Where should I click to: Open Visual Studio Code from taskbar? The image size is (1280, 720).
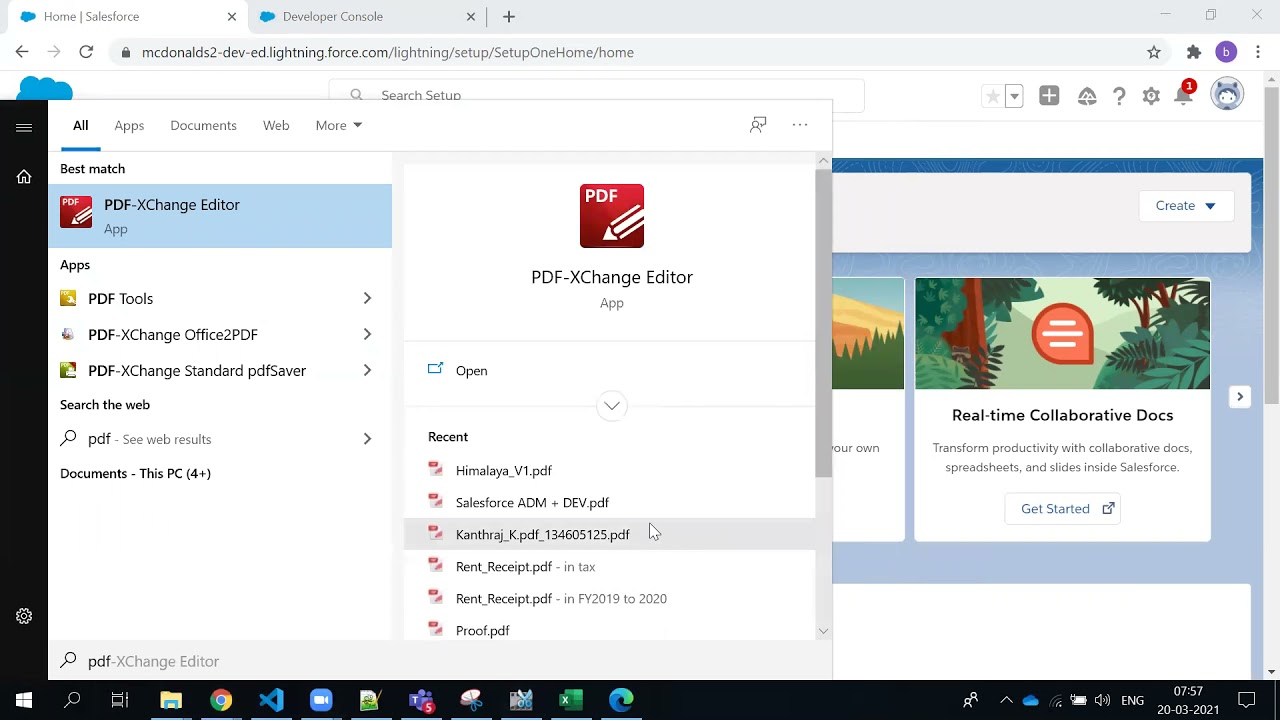[x=271, y=700]
